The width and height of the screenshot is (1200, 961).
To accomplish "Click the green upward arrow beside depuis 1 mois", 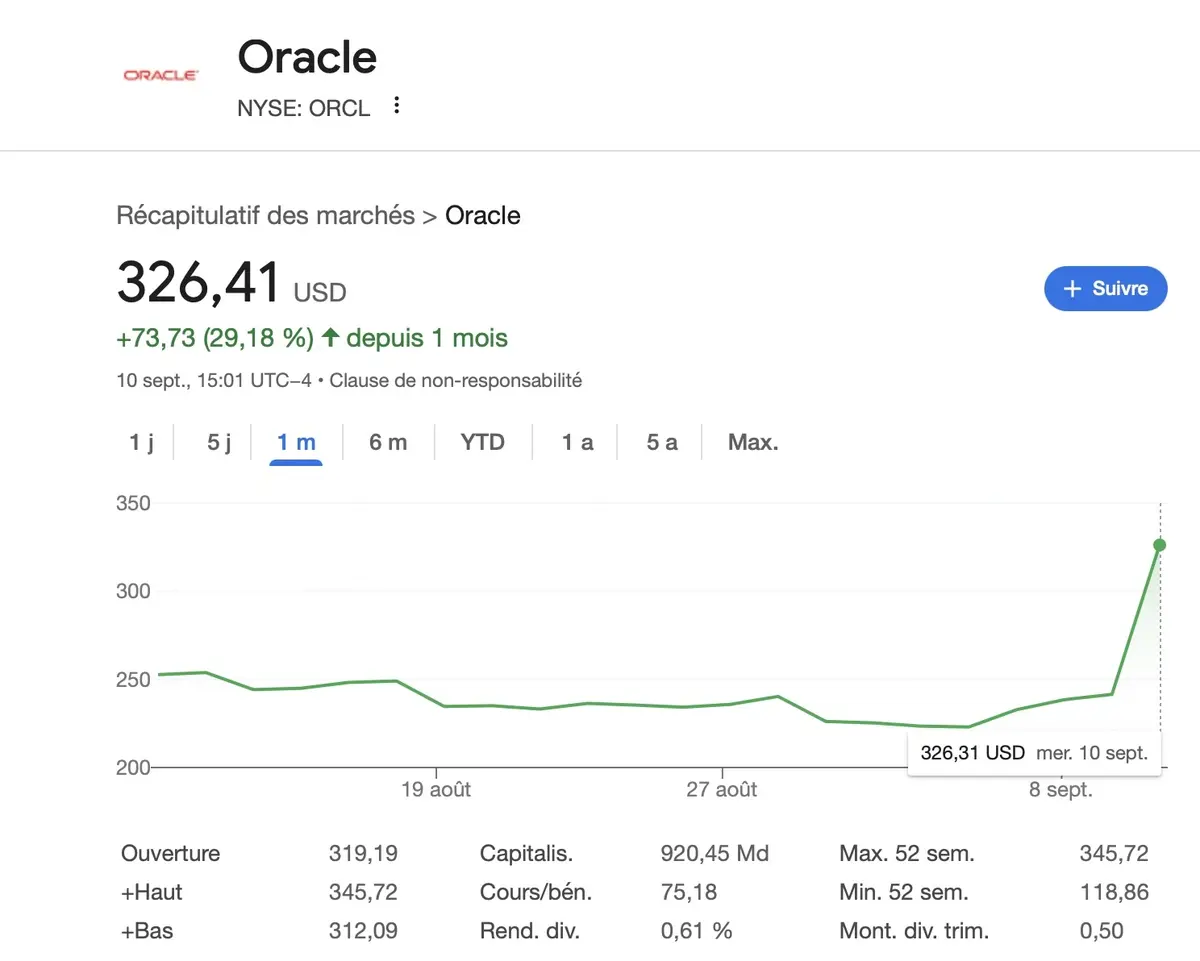I will pos(330,338).
